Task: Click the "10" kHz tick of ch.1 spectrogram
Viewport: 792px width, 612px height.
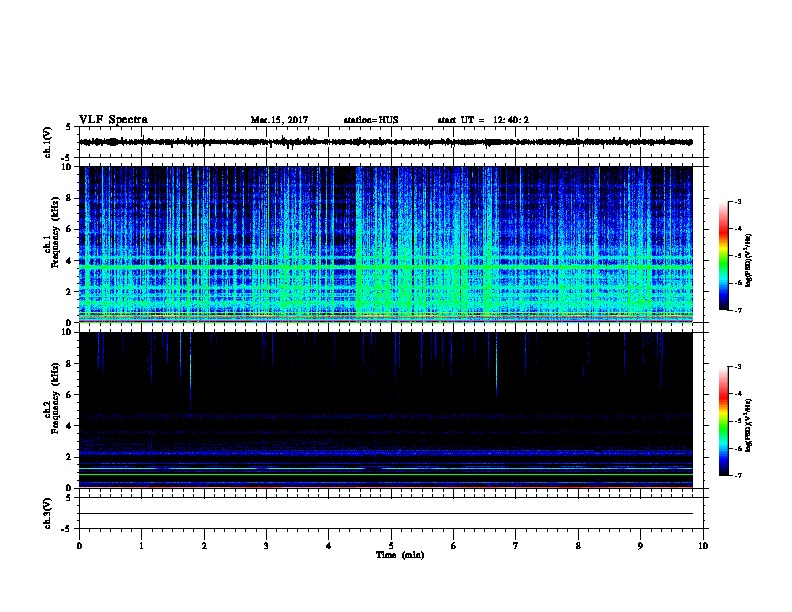Action: [x=67, y=167]
